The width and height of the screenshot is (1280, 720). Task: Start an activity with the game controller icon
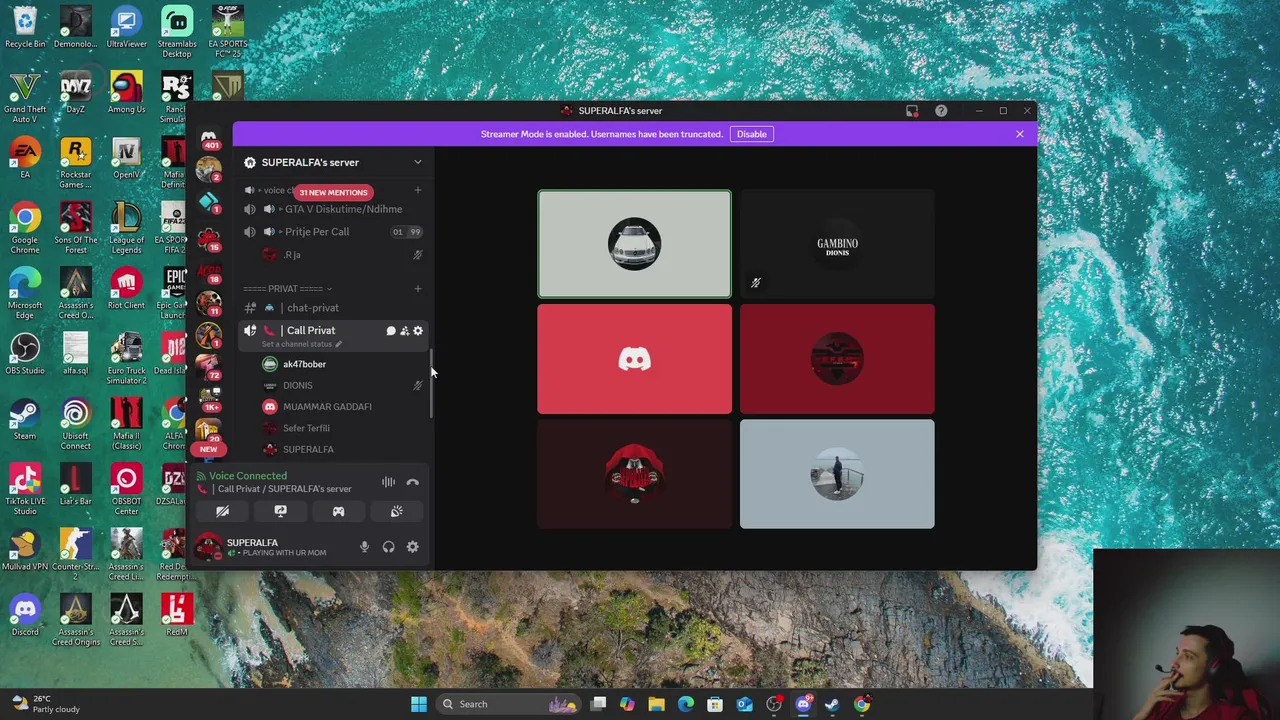338,512
